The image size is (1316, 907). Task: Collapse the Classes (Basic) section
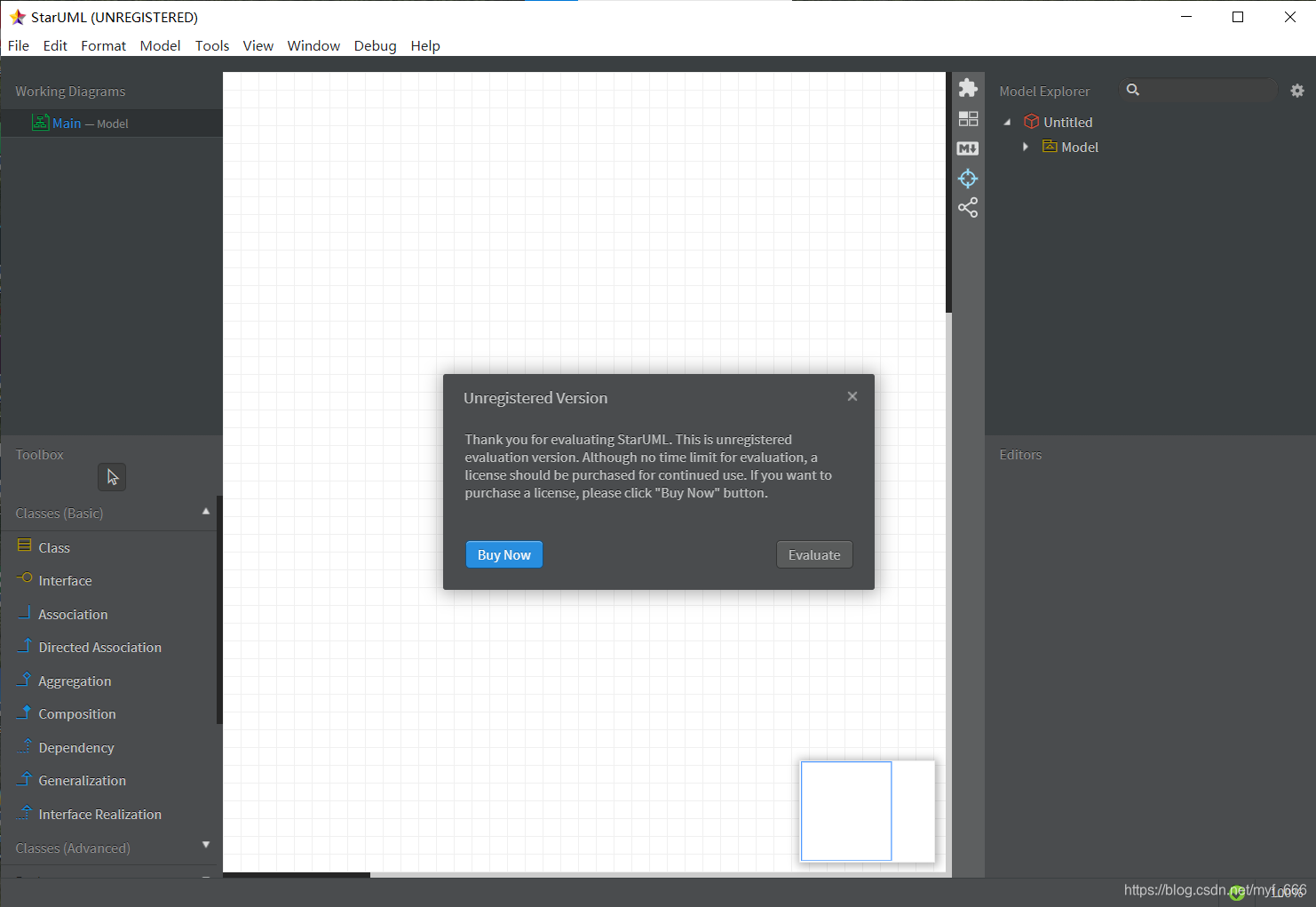coord(206,512)
